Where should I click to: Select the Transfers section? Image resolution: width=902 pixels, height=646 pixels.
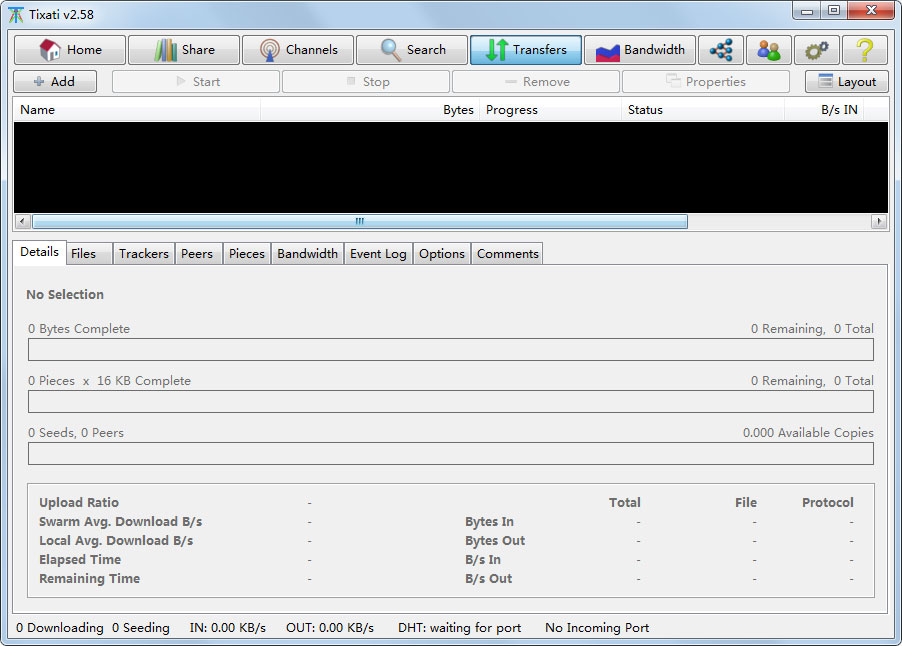tap(526, 49)
